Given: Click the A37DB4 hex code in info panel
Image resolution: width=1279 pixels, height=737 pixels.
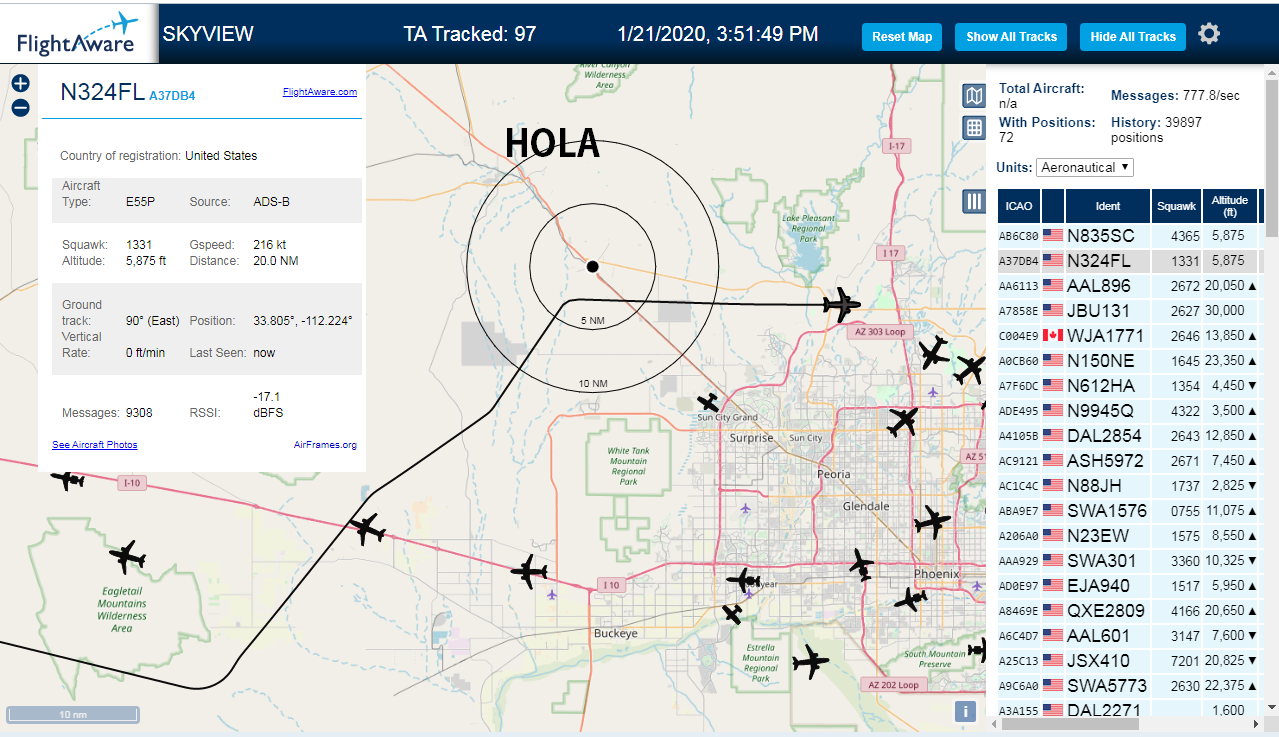Looking at the screenshot, I should click(x=172, y=96).
